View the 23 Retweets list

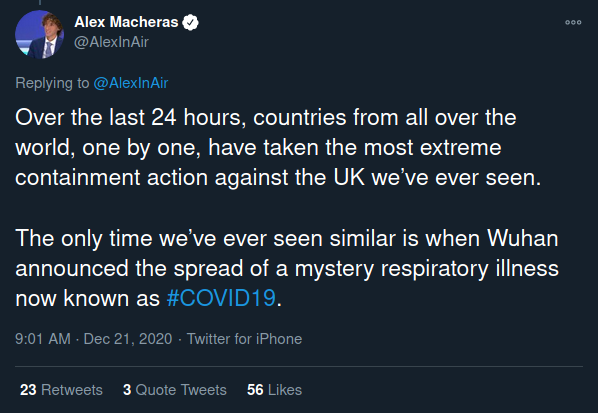61,390
